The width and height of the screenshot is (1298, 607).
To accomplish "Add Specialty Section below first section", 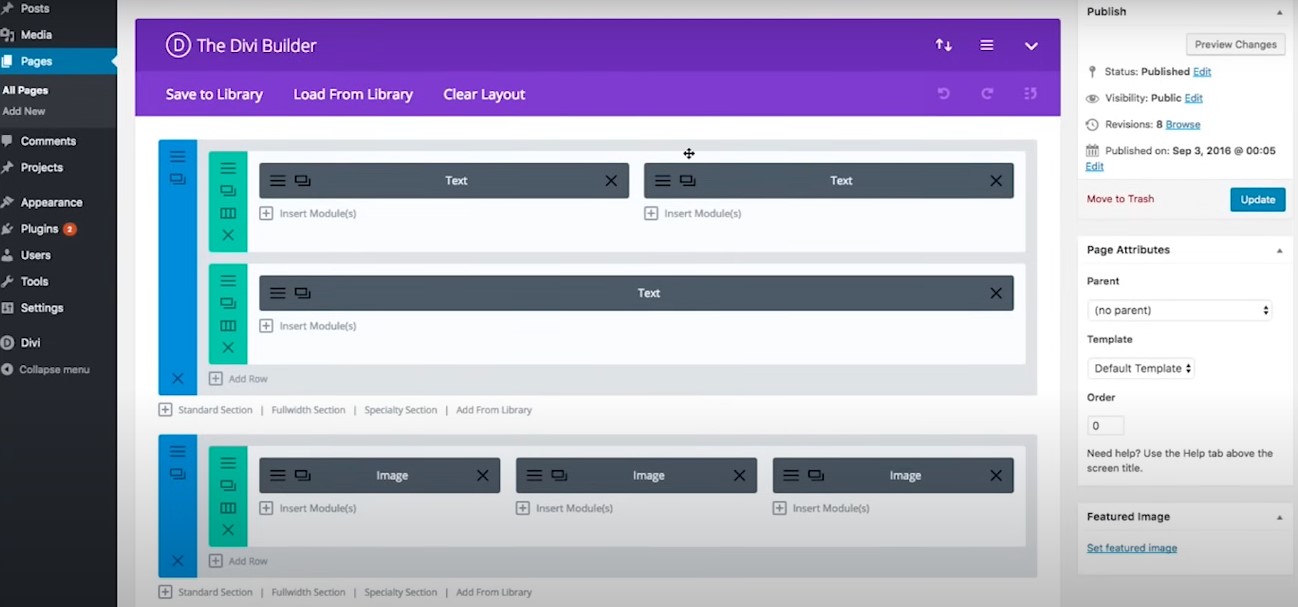I will 401,410.
